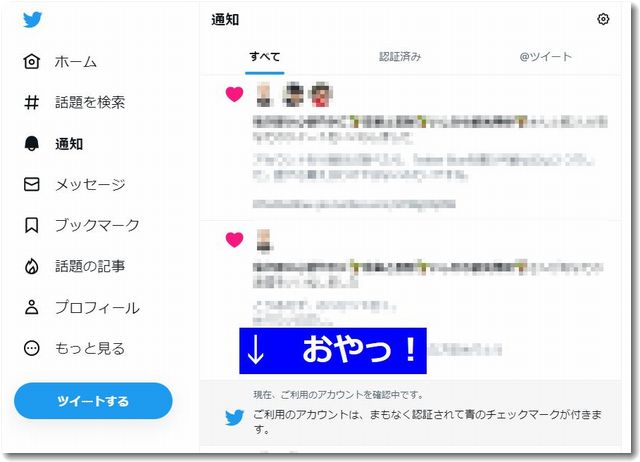
Task: Click the pink heart in second notification
Action: pyautogui.click(x=234, y=240)
